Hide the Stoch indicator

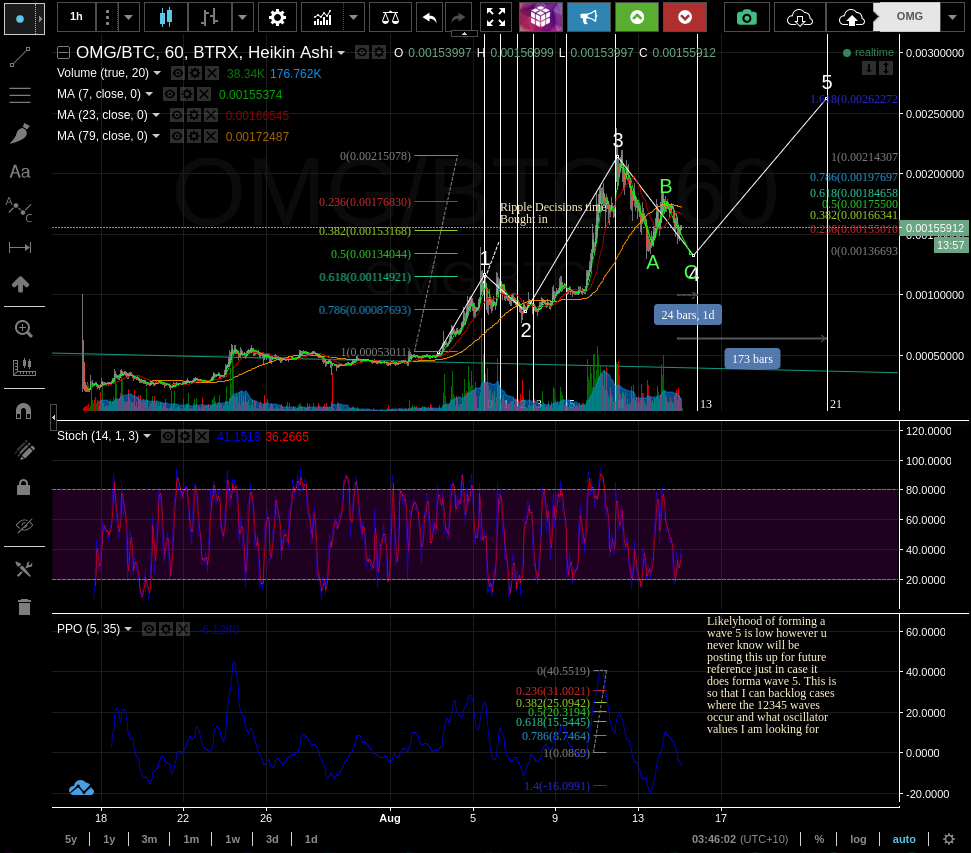(x=168, y=436)
